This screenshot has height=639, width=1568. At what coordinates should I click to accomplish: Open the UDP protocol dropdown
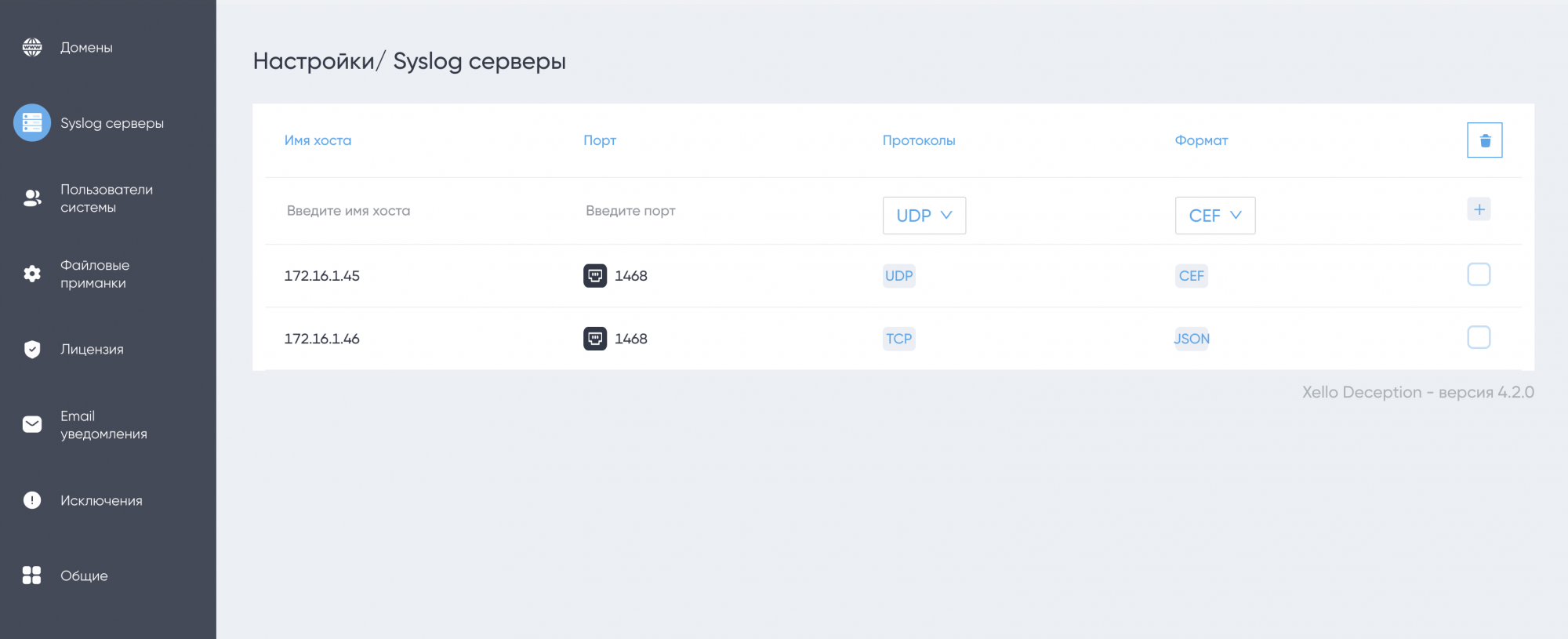click(x=924, y=216)
